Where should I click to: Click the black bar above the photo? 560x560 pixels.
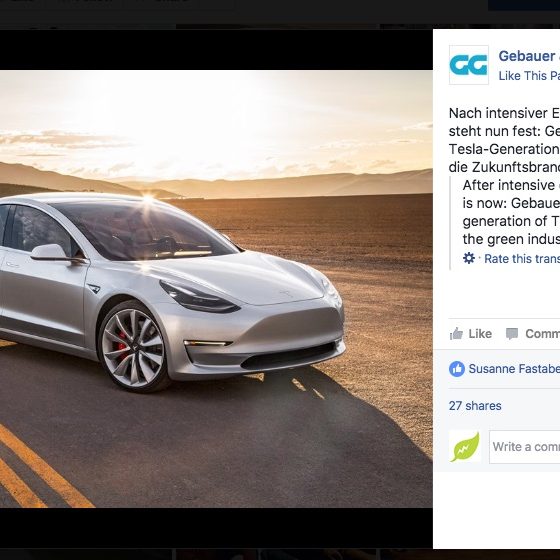pyautogui.click(x=216, y=50)
